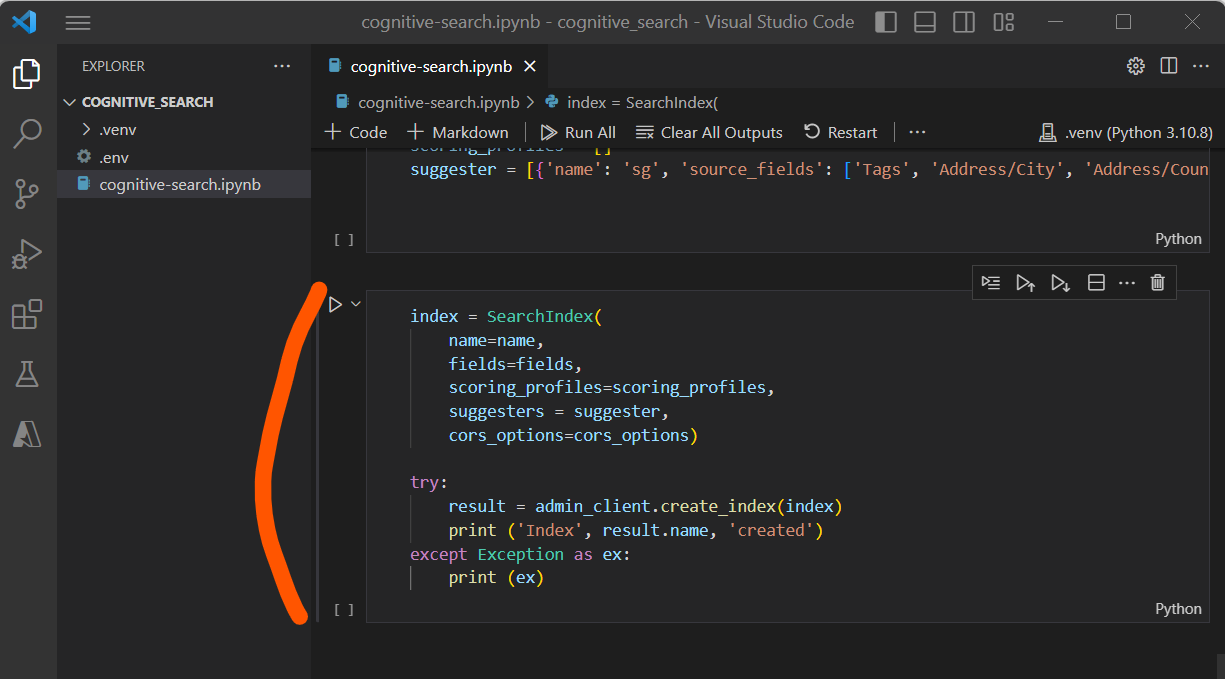Image resolution: width=1225 pixels, height=679 pixels.
Task: Toggle bottom panel layout button
Action: [x=925, y=22]
